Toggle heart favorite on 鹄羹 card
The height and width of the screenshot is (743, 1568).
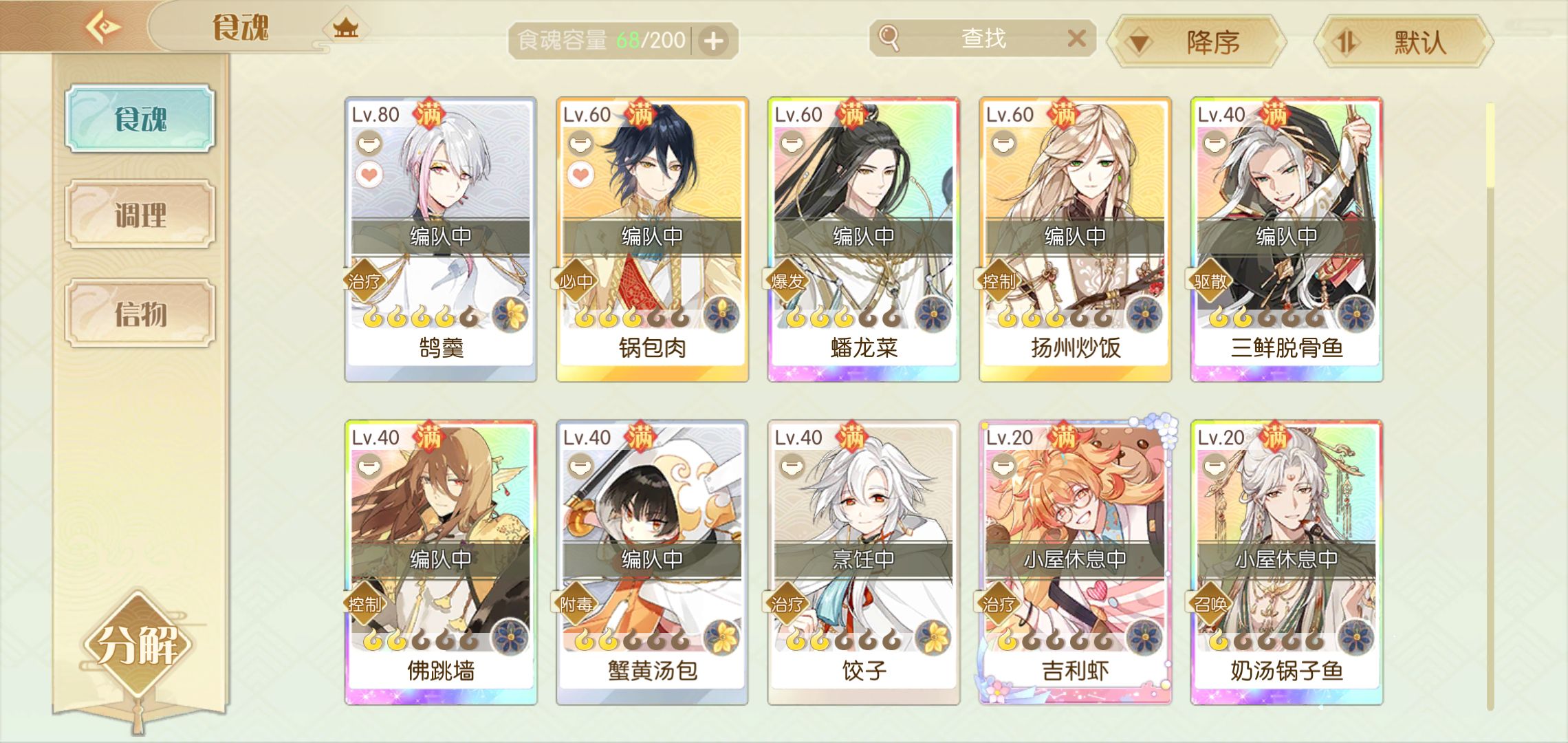369,175
